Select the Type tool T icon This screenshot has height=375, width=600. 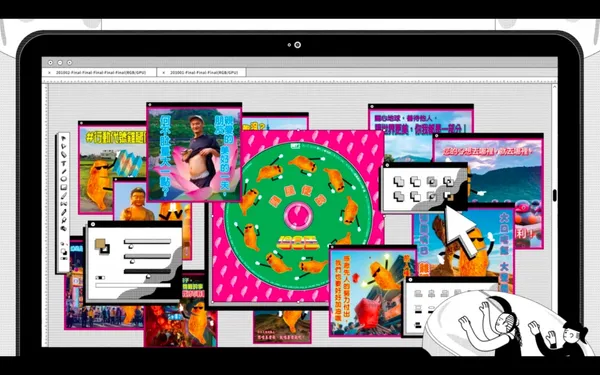[64, 163]
